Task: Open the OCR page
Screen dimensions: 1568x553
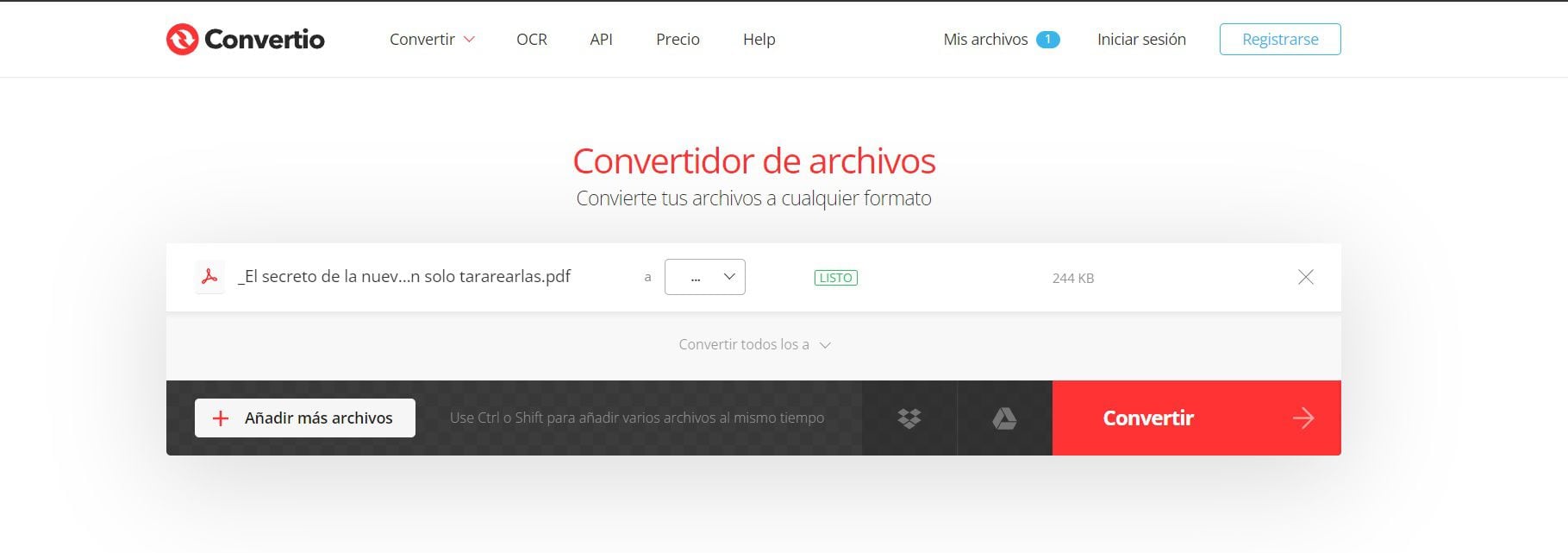Action: tap(532, 40)
